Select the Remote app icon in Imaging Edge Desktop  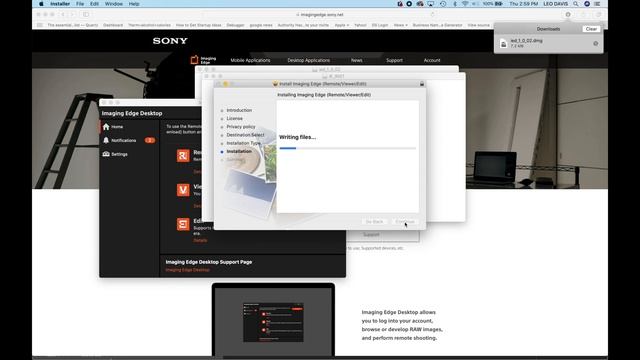point(183,156)
